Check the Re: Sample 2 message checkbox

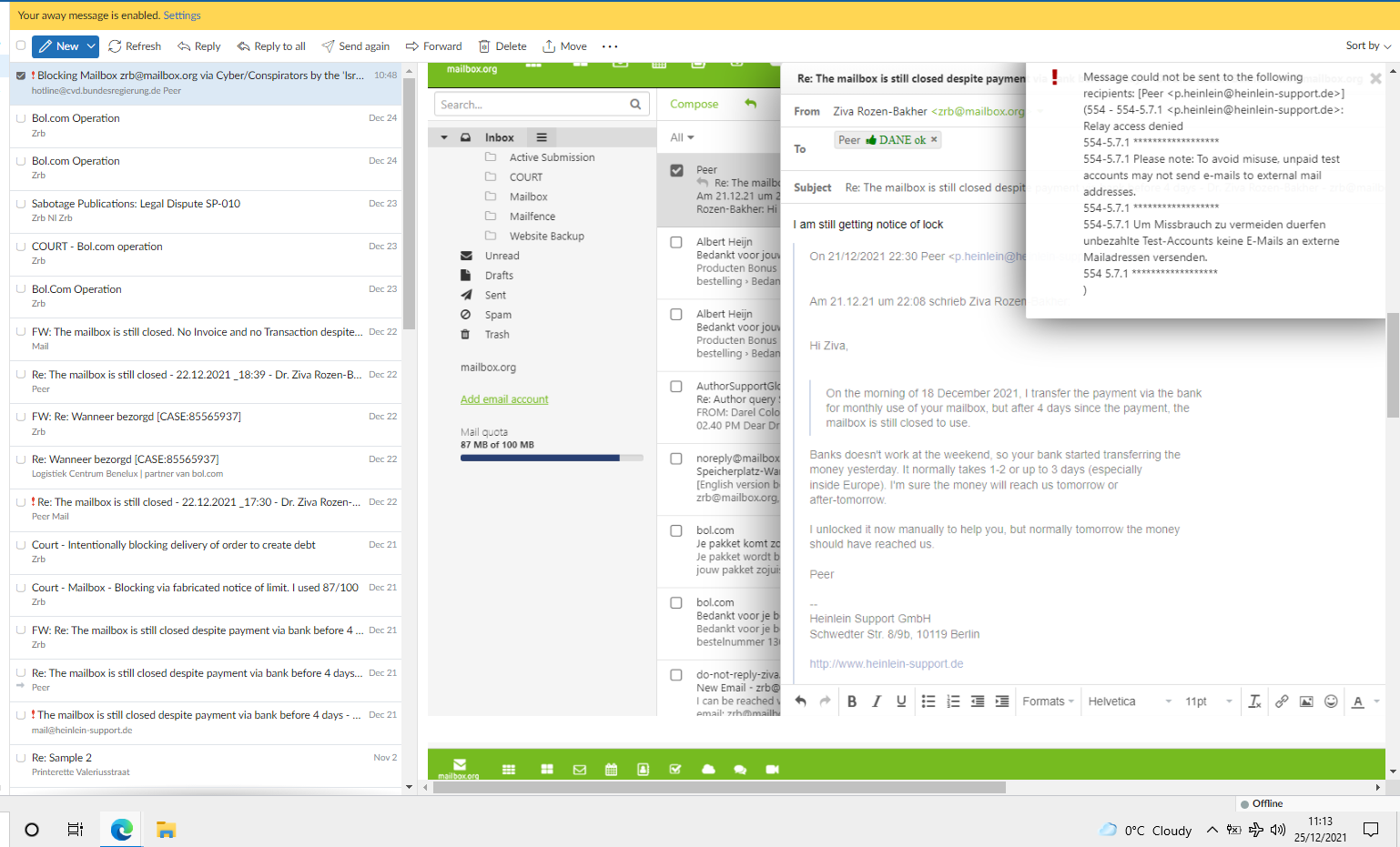pyautogui.click(x=21, y=758)
